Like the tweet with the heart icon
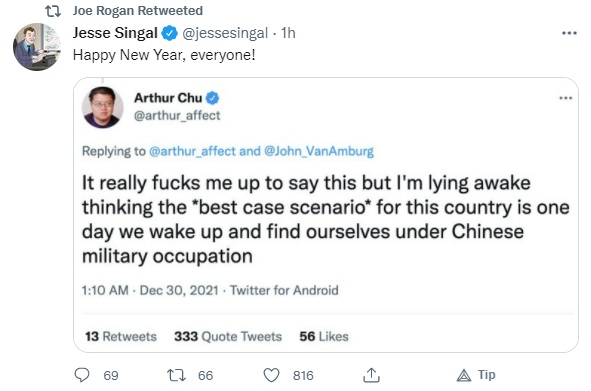Screen dimensions: 591x391 tap(271, 375)
